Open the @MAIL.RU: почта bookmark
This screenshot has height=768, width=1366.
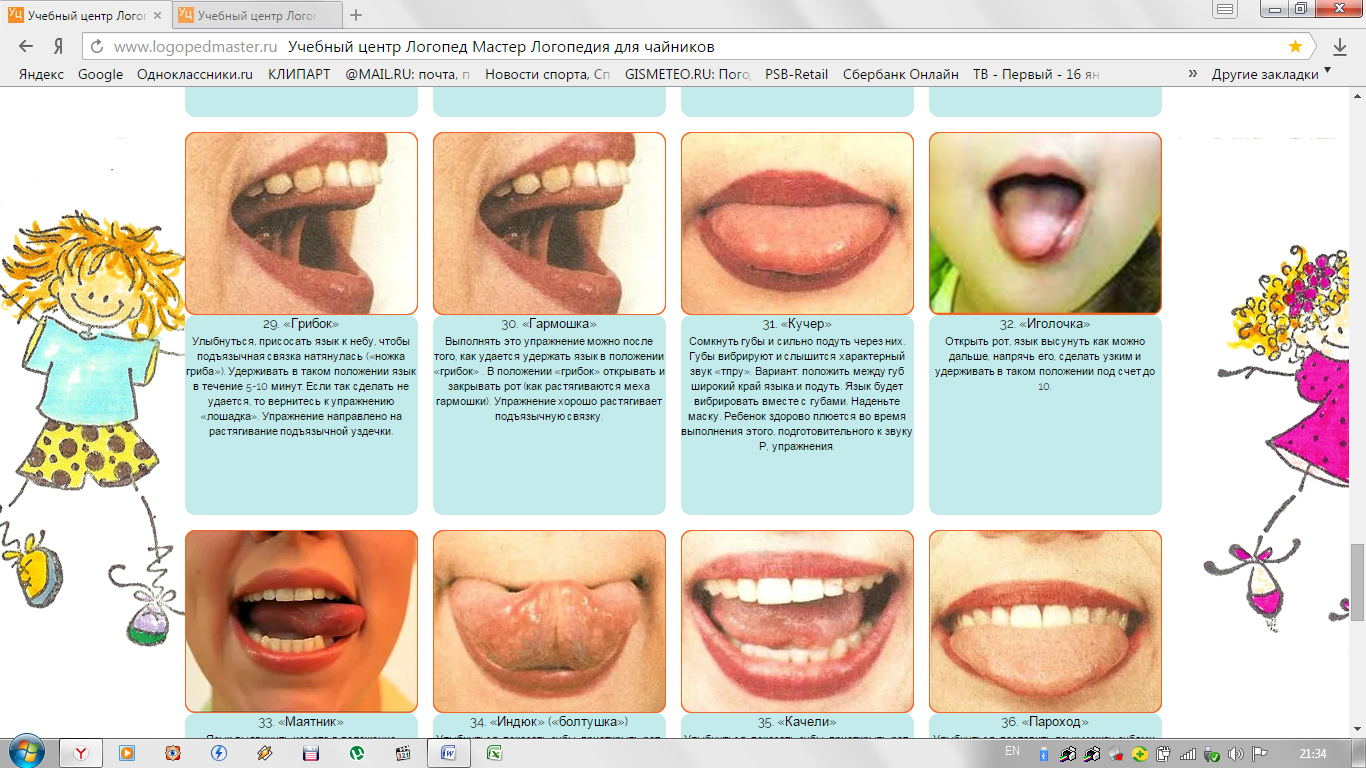(x=407, y=74)
